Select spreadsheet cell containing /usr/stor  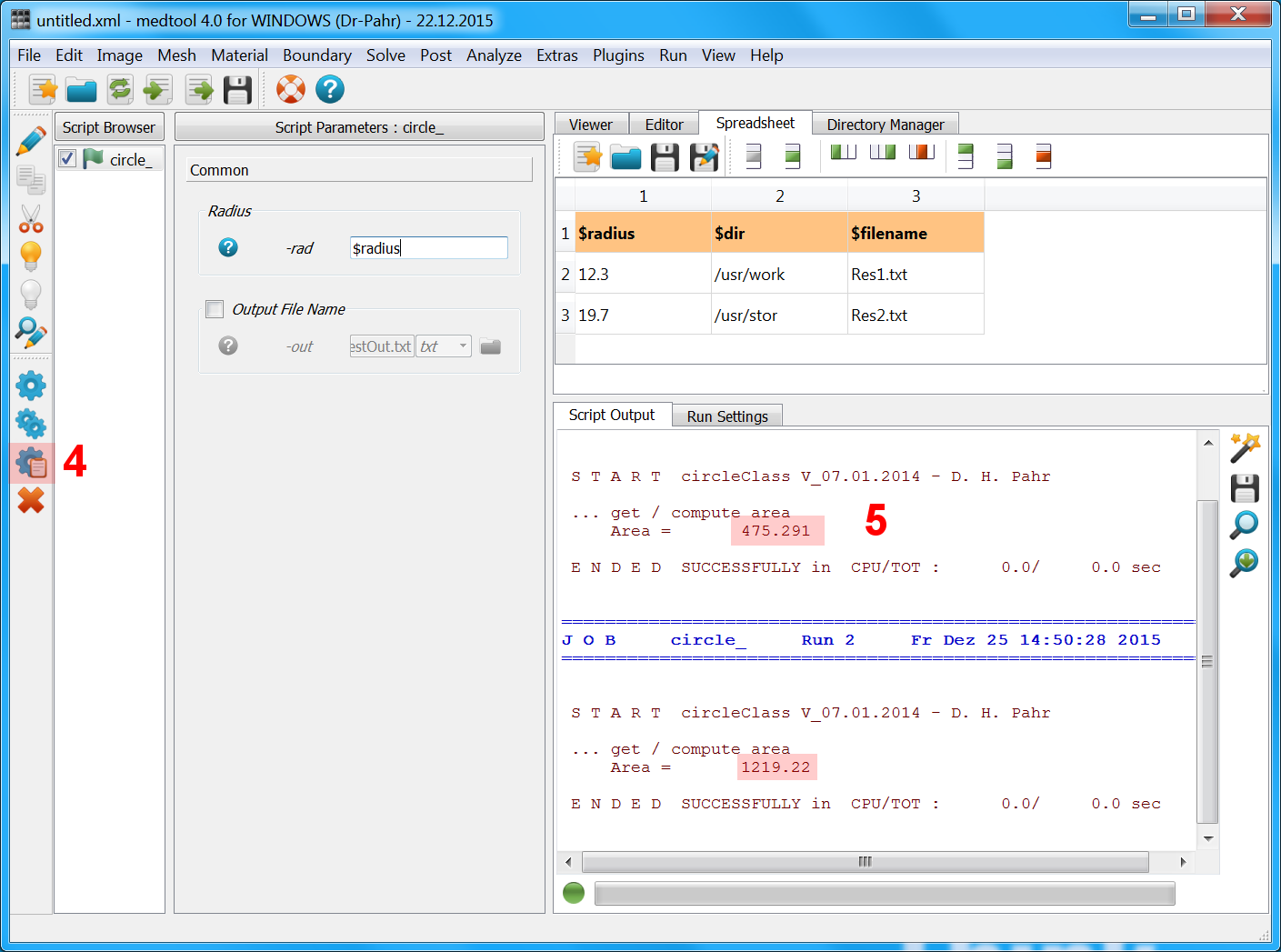(x=779, y=315)
